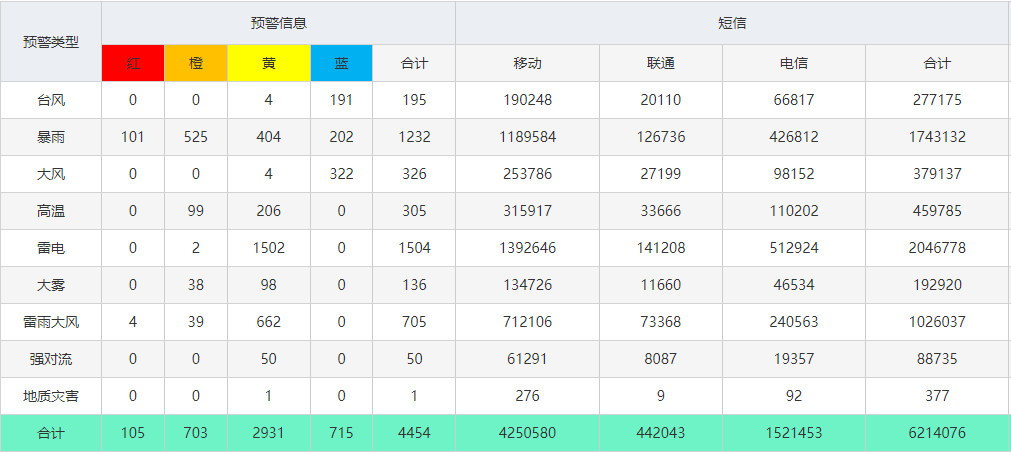The height and width of the screenshot is (453, 1011).
Task: Click the 移动 column header
Action: (527, 63)
